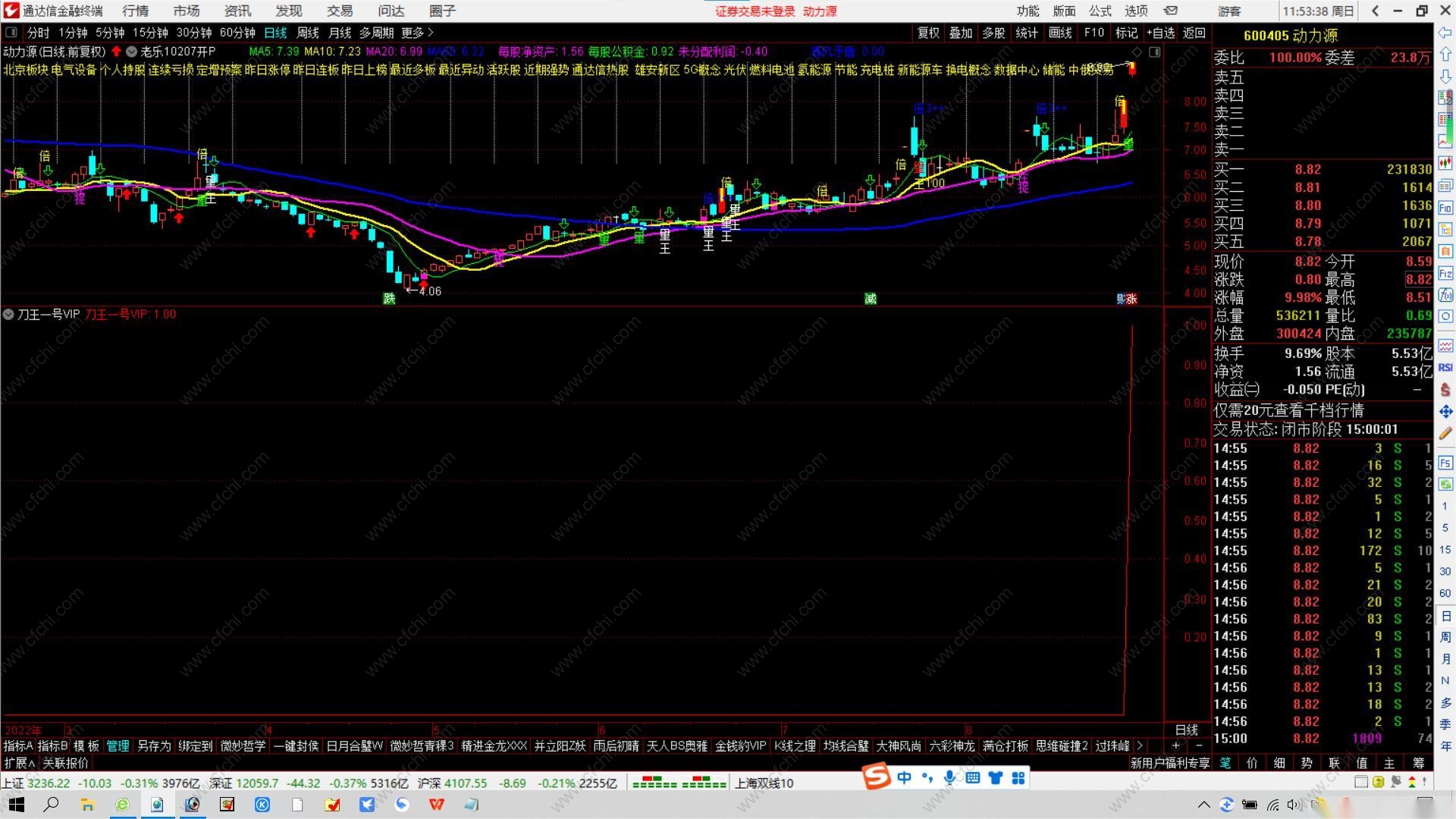Click the blue left arrow sidebar icon

pos(1445,33)
